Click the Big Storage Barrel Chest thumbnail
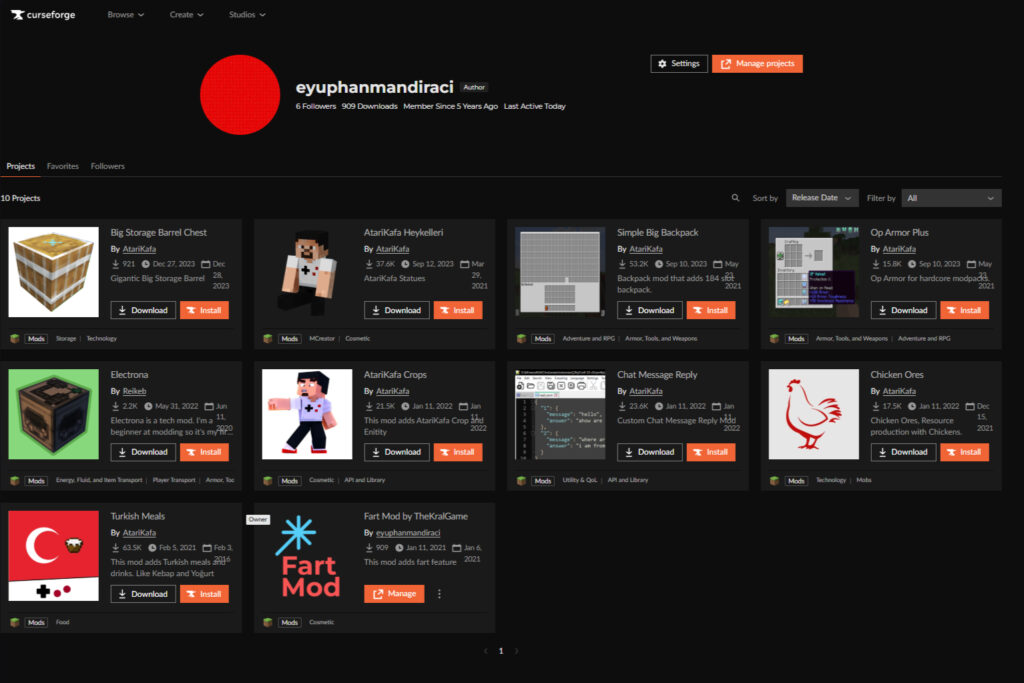 [53, 272]
